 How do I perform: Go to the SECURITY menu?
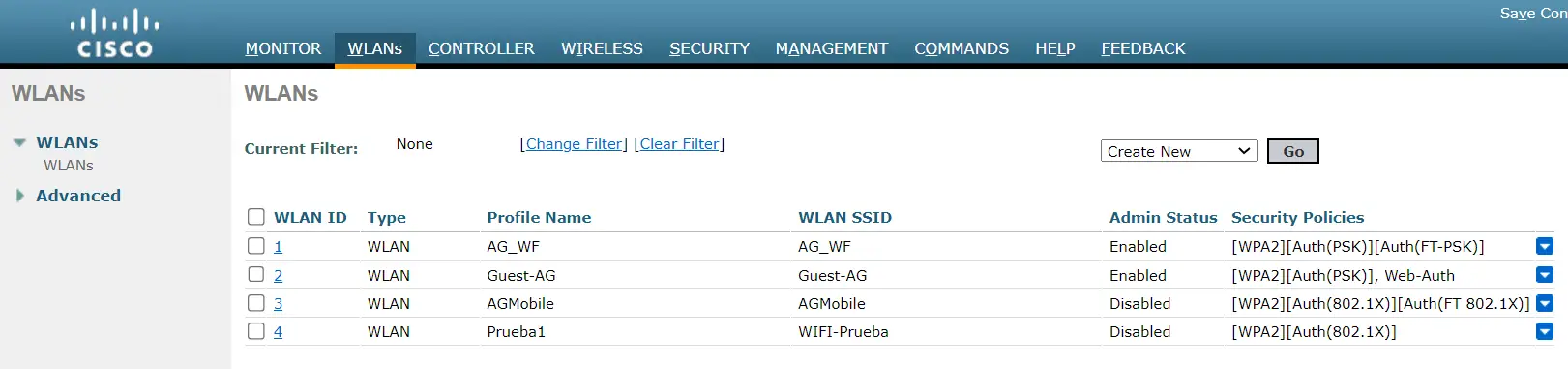(x=709, y=48)
